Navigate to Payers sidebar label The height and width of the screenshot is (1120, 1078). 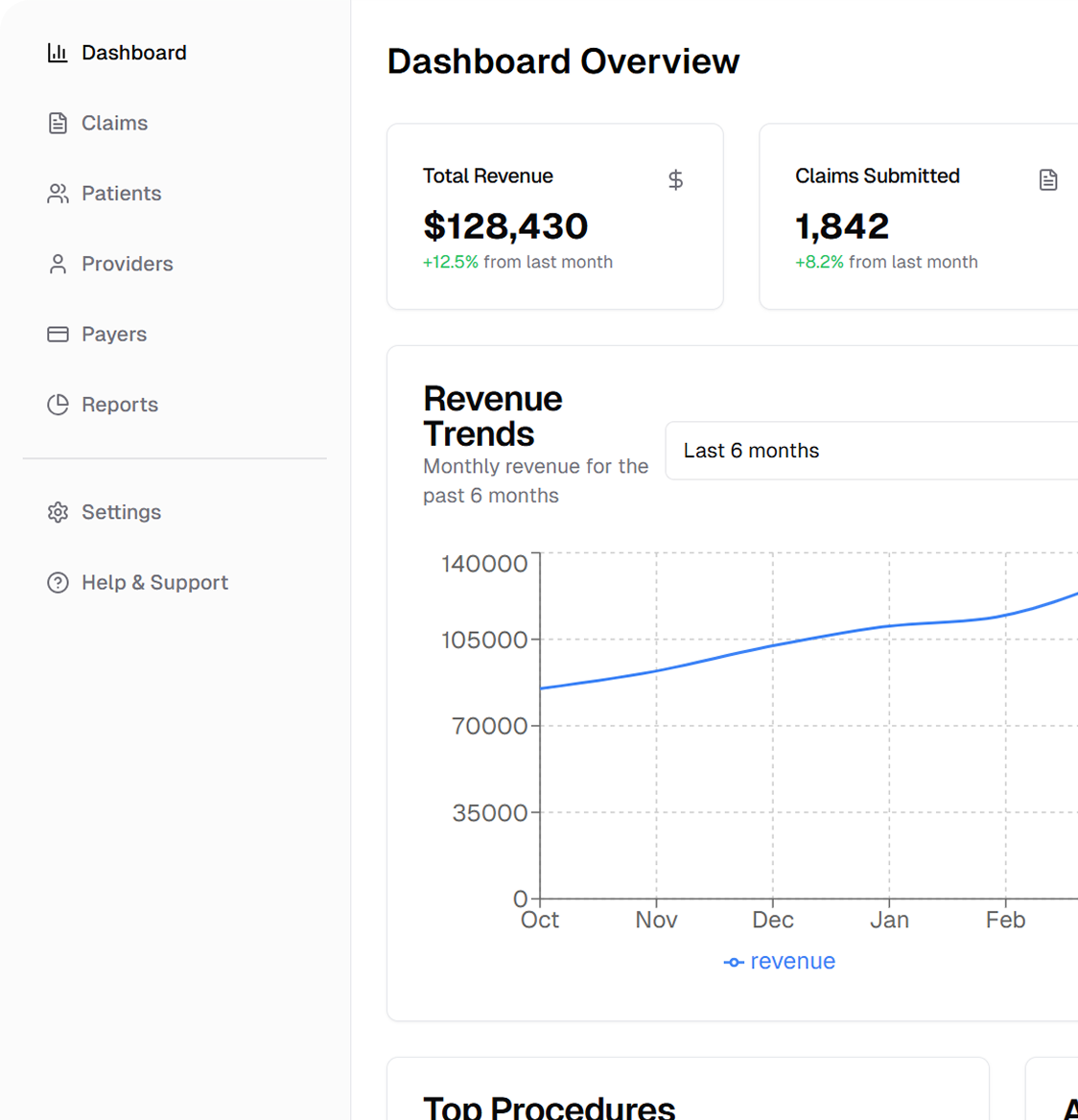(114, 335)
